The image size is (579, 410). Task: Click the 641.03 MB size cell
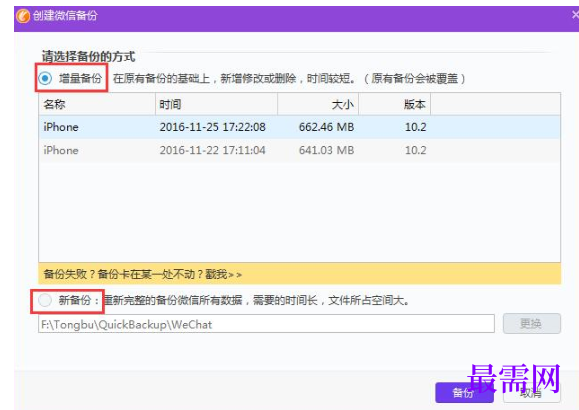326,150
